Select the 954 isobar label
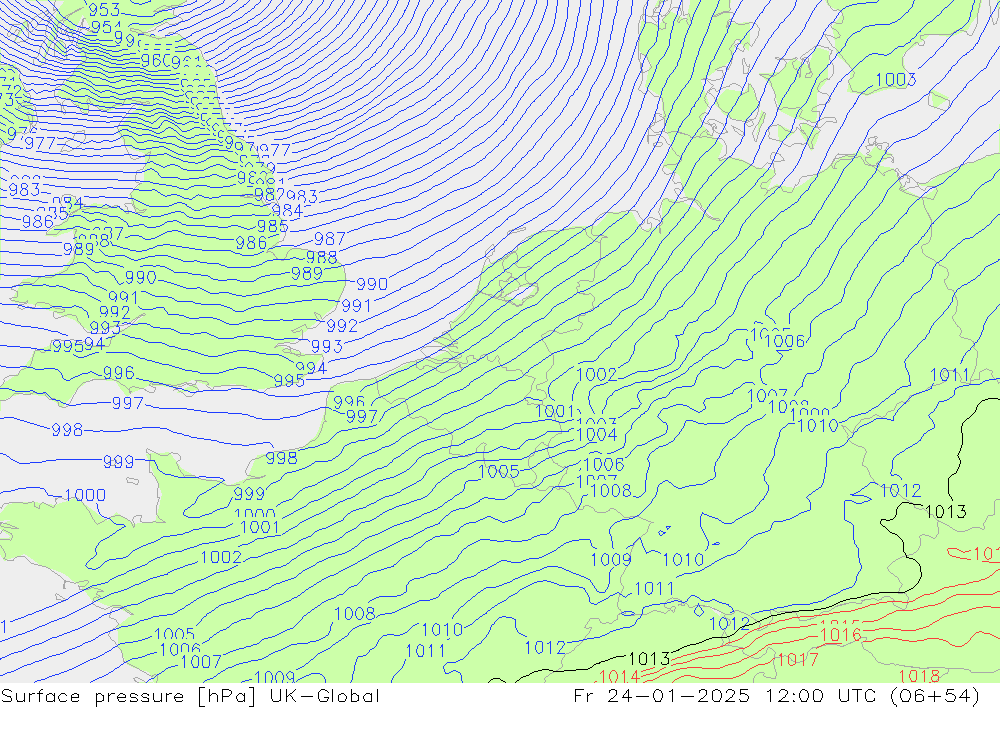The height and width of the screenshot is (733, 1000). pos(105,27)
